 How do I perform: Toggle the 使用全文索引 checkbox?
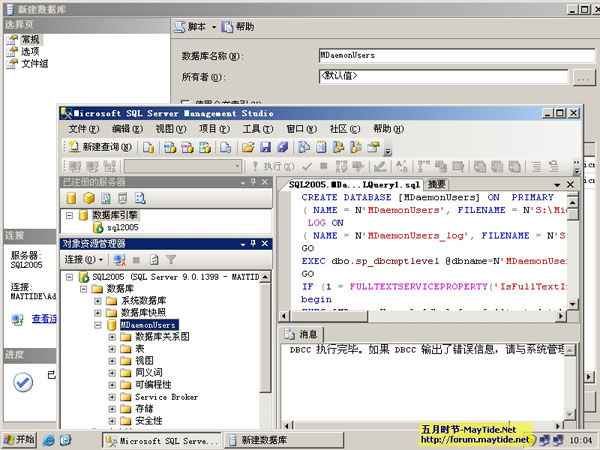click(x=186, y=101)
